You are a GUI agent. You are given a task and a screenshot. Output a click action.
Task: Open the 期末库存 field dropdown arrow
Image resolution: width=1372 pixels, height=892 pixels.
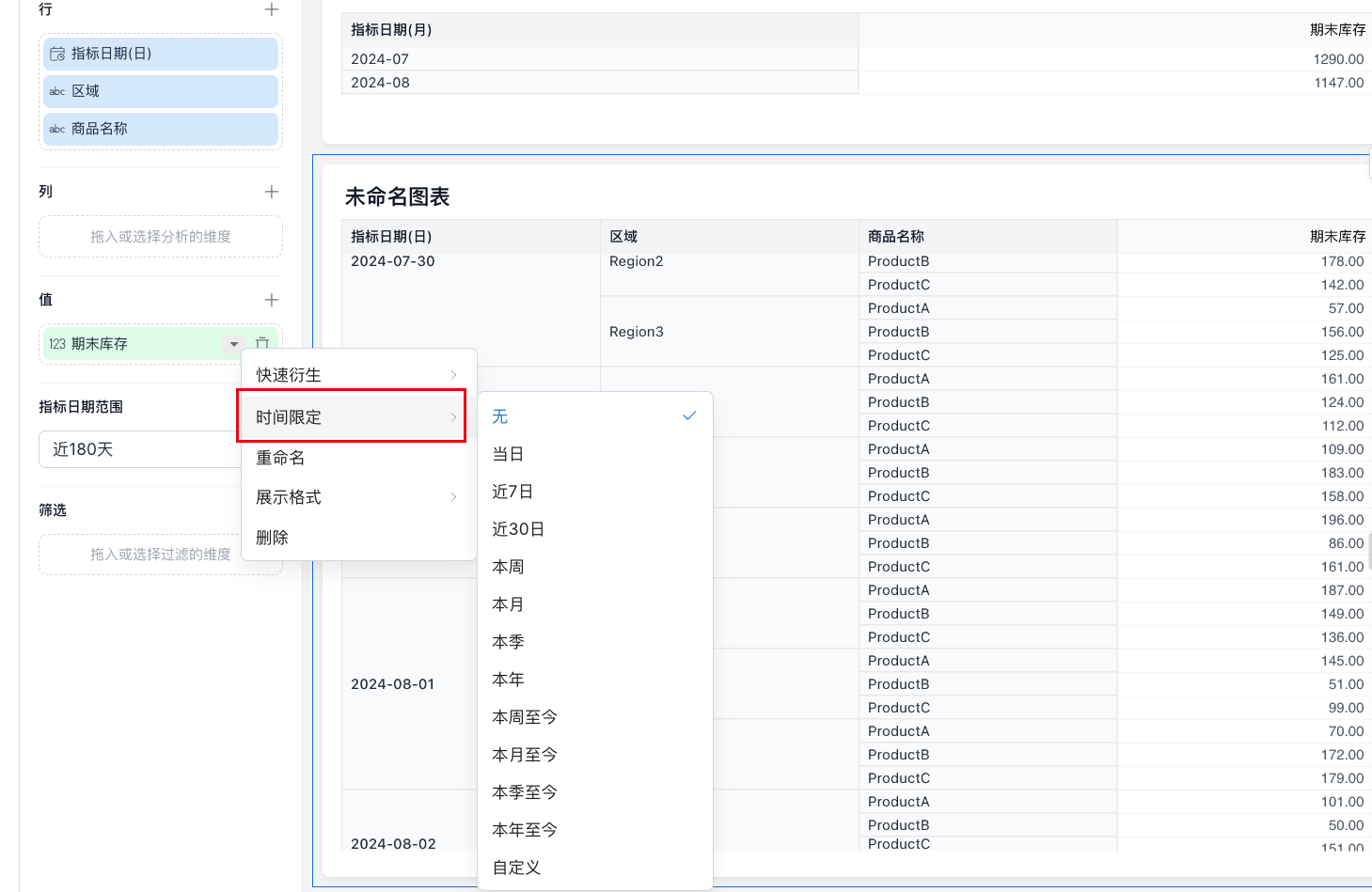click(x=234, y=344)
